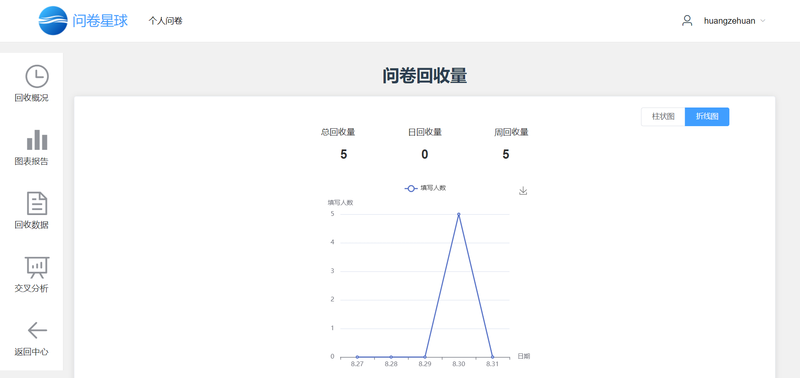Go to 个人问卷 menu item
The height and width of the screenshot is (378, 800).
pyautogui.click(x=165, y=21)
